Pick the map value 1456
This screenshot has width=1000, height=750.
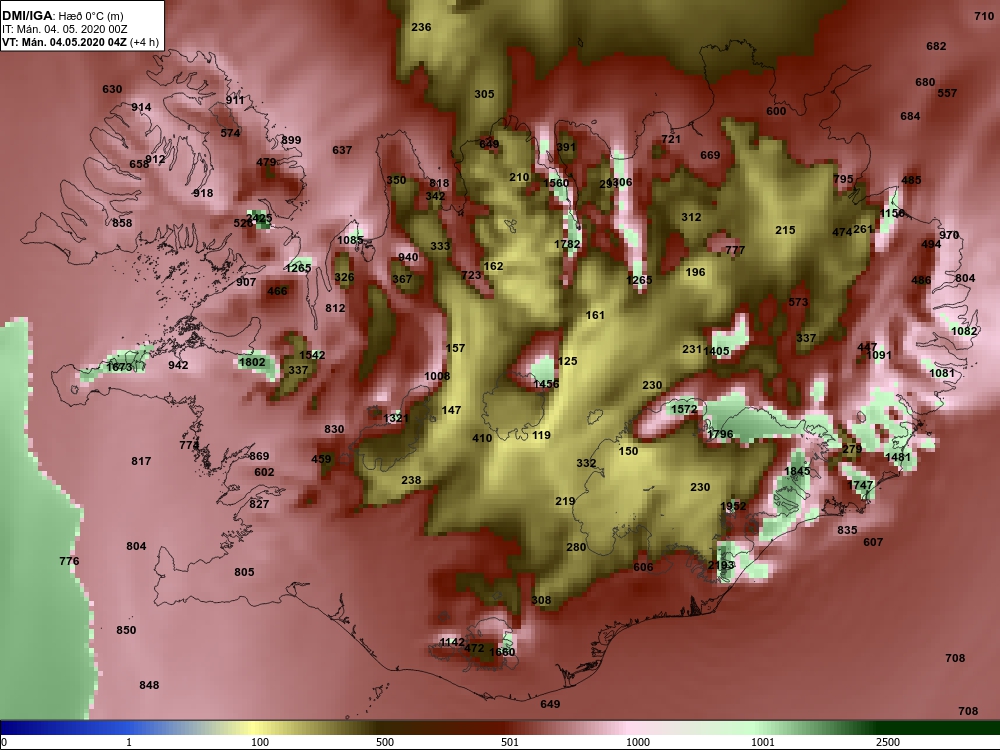(x=546, y=383)
